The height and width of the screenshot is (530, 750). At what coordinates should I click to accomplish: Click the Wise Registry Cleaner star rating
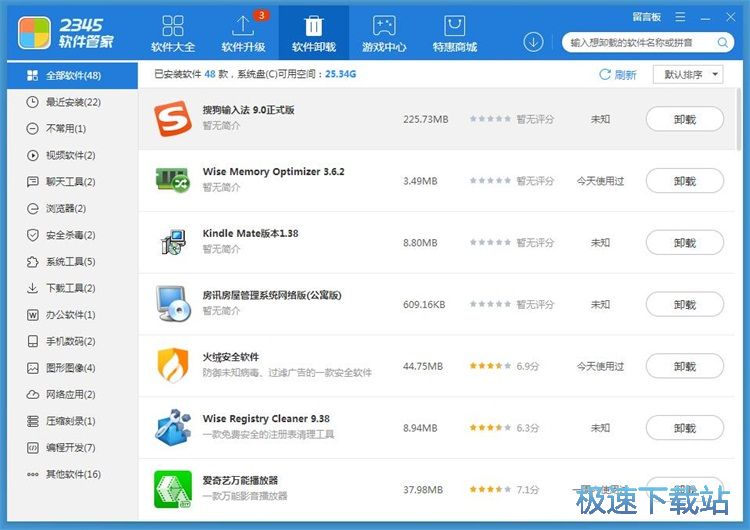[x=490, y=428]
